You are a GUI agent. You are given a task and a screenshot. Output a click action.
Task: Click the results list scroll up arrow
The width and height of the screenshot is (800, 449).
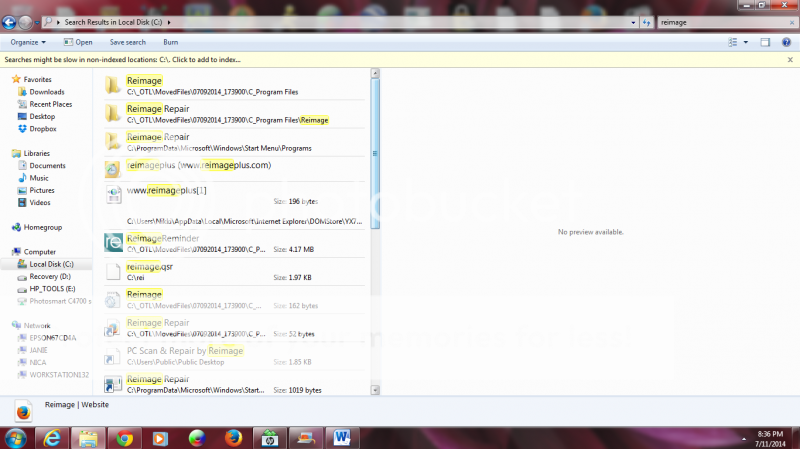375,73
